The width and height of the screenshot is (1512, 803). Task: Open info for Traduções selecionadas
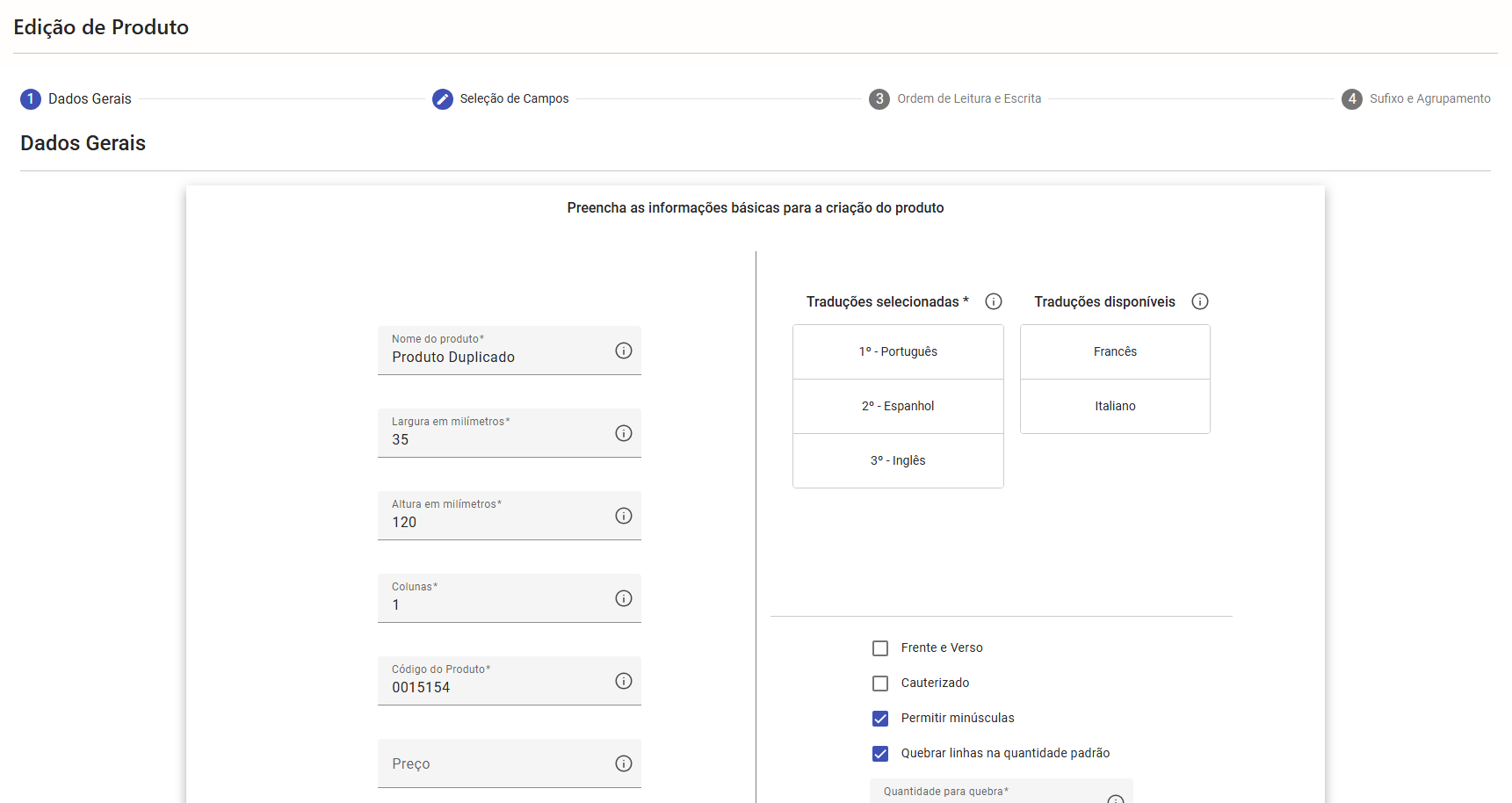(994, 301)
